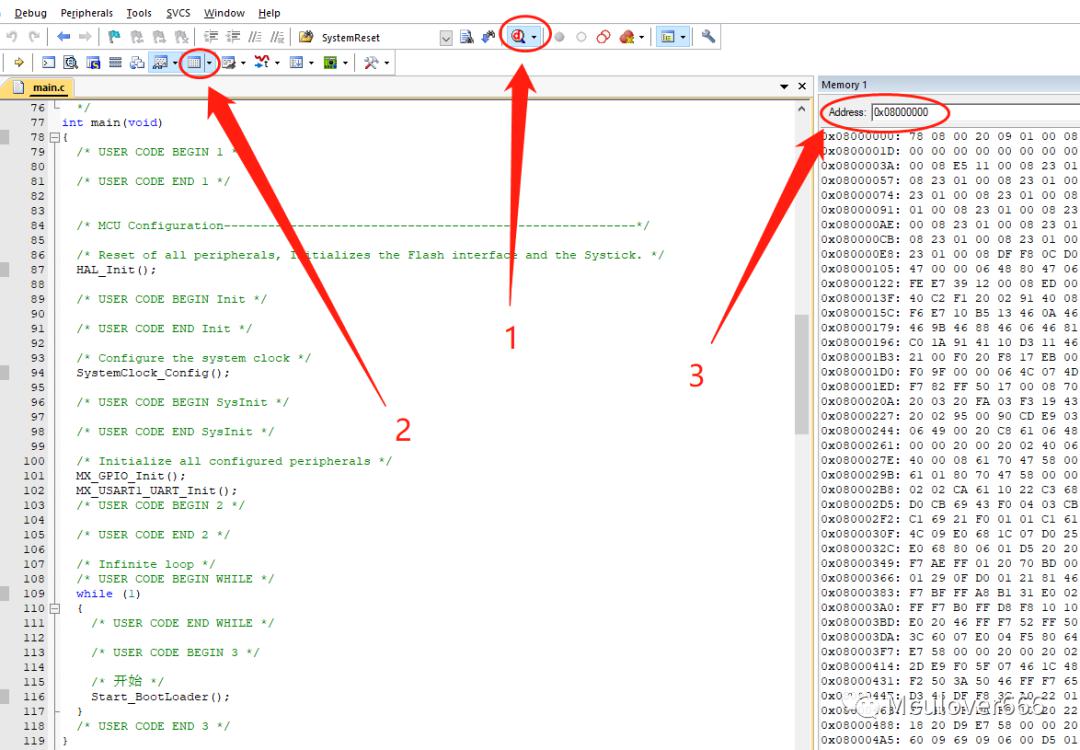Open the Call Stack window icon
Viewport: 1080px width, 750px height.
(x=137, y=63)
